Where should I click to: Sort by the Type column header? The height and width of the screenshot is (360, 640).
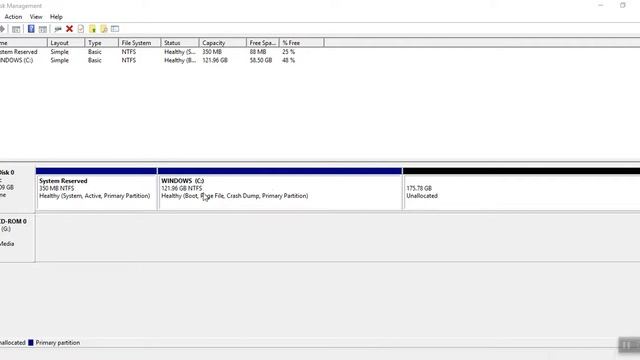point(102,43)
